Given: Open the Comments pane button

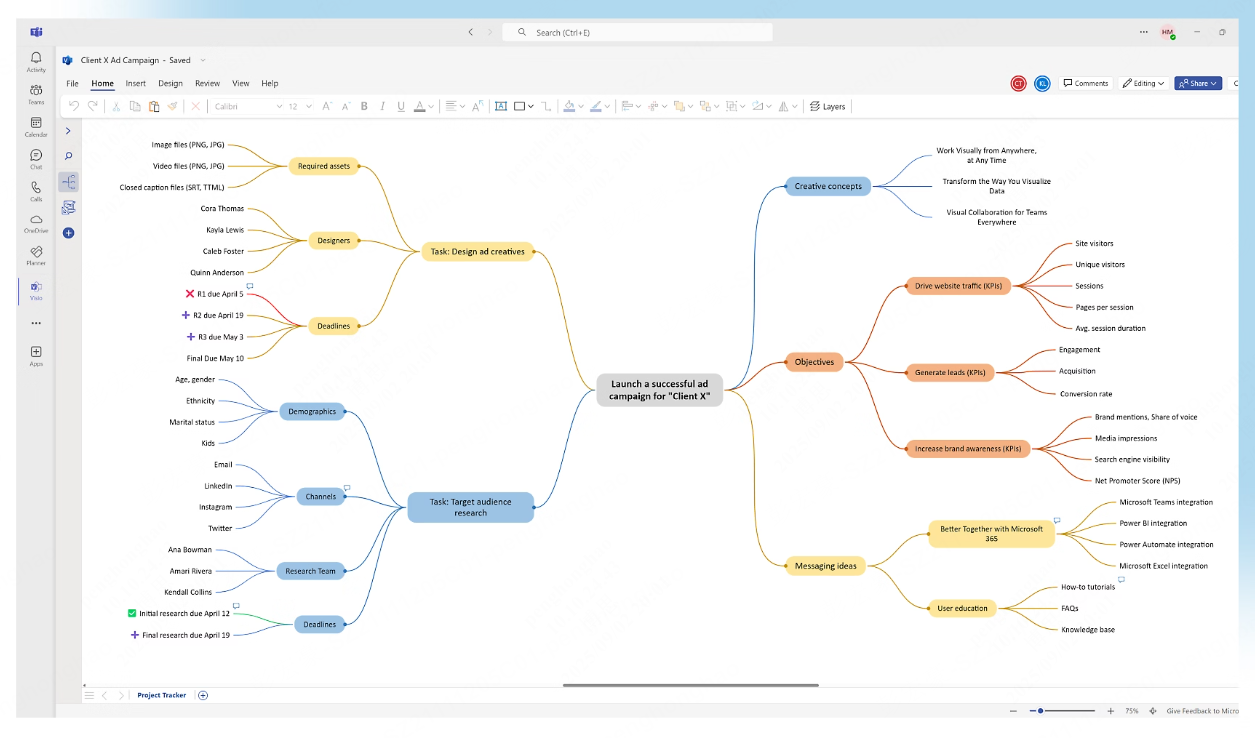Looking at the screenshot, I should [1086, 83].
